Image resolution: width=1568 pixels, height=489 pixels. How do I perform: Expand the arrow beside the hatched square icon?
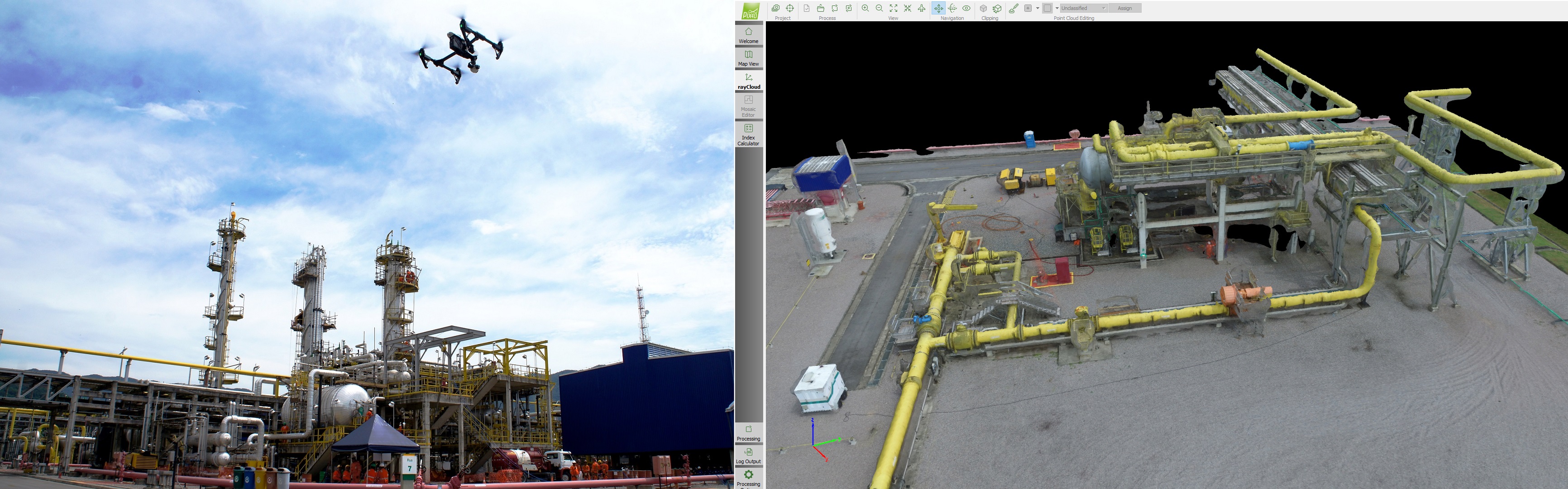[x=1057, y=8]
